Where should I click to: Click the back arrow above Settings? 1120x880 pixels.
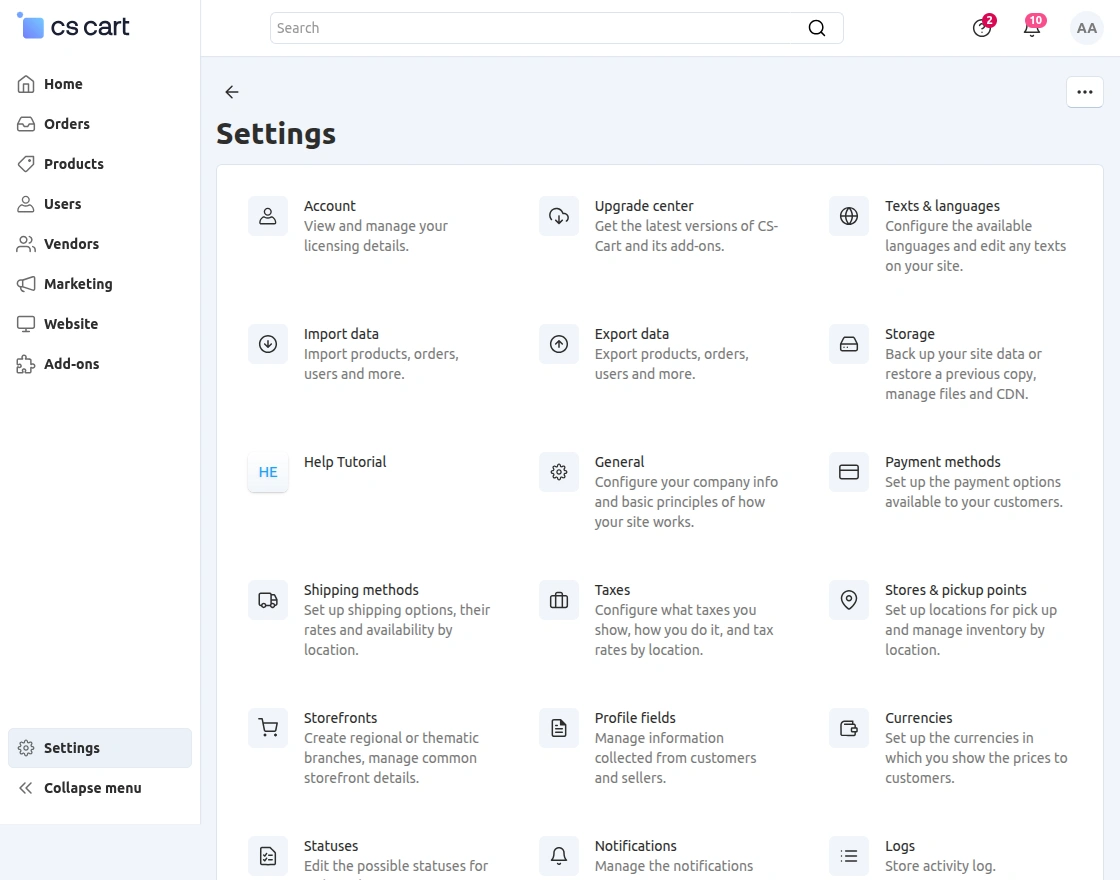231,91
